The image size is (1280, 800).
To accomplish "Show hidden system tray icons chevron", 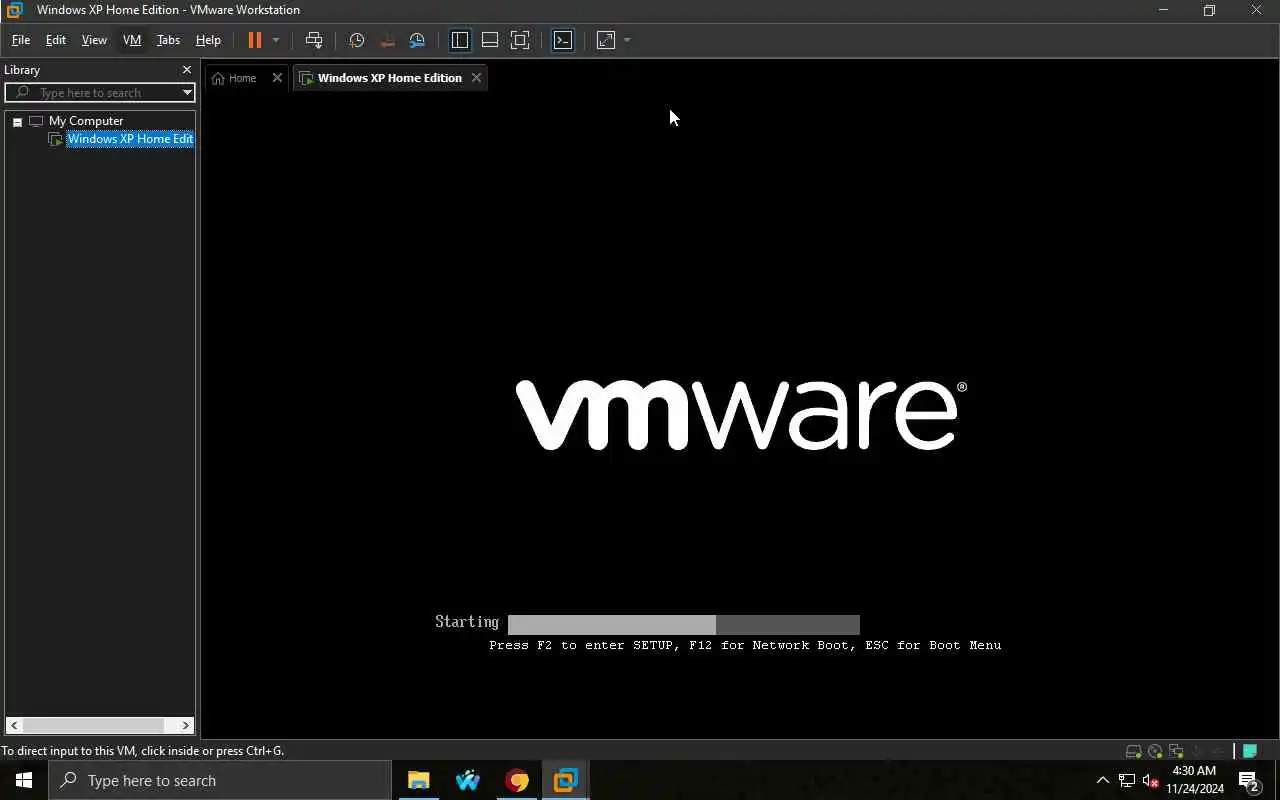I will coord(1103,780).
